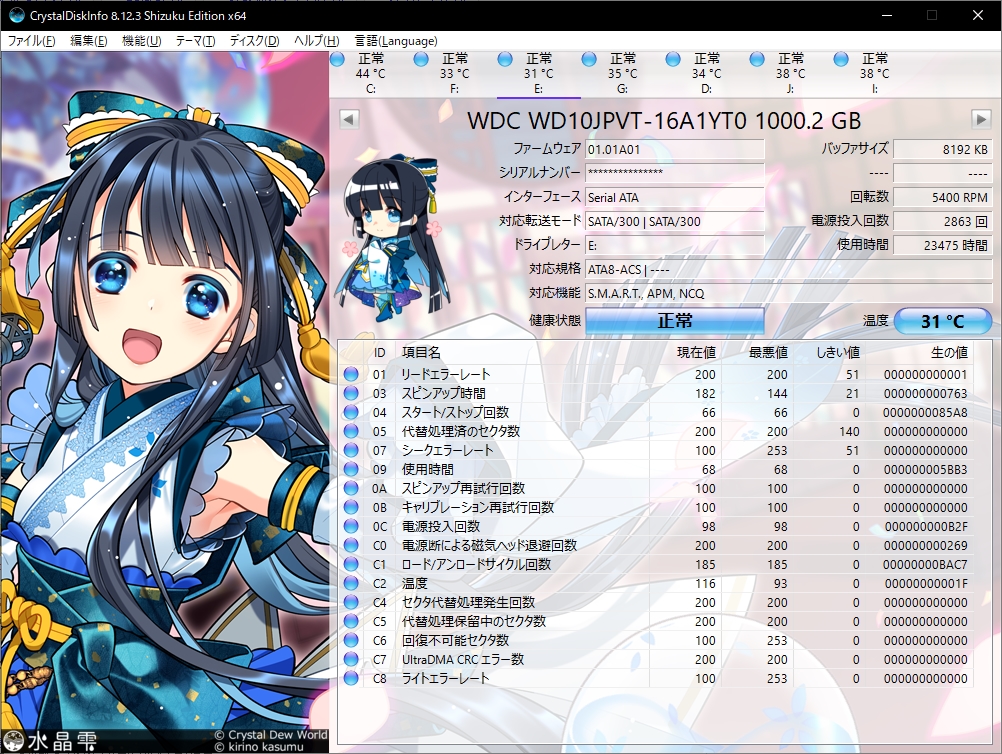The width and height of the screenshot is (1002, 754).
Task: Click the features field S.M.A.R.T., APM, NCQ
Action: [x=789, y=293]
